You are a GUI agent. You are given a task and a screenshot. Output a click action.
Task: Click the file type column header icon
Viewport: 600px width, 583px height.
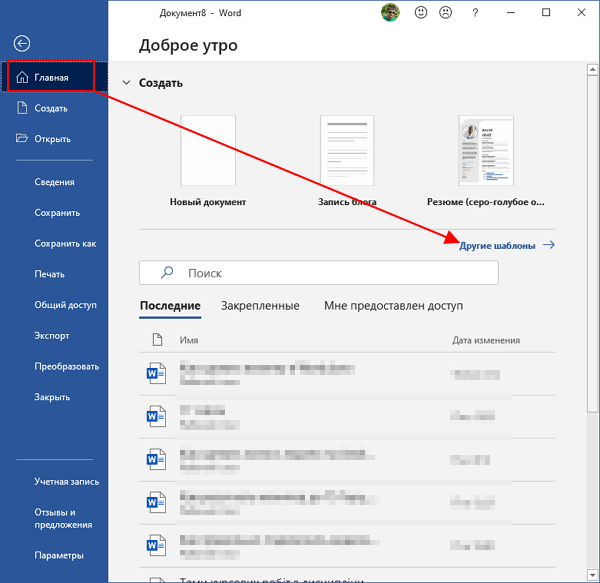pyautogui.click(x=157, y=340)
